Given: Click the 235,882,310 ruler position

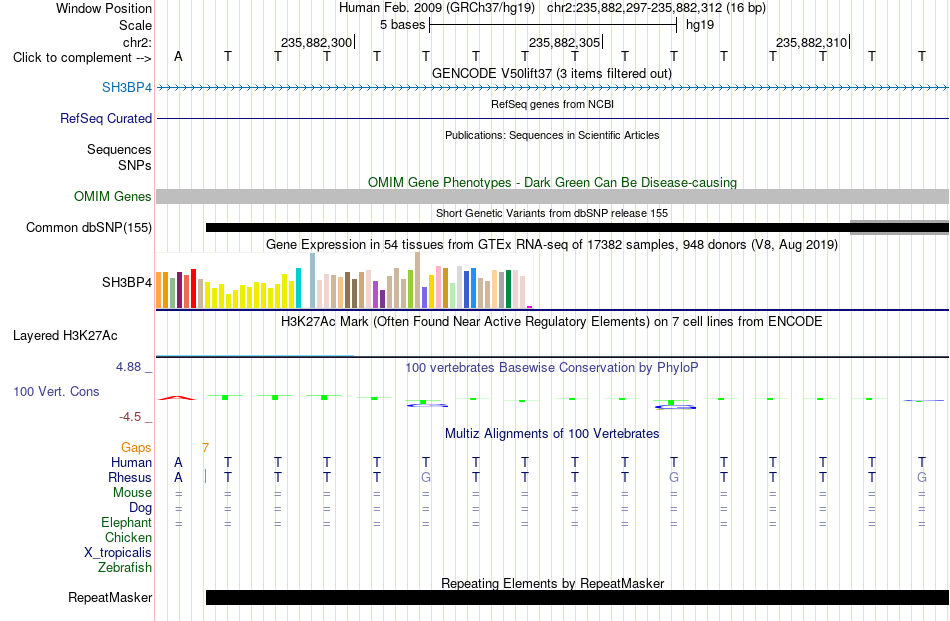Looking at the screenshot, I should point(812,42).
